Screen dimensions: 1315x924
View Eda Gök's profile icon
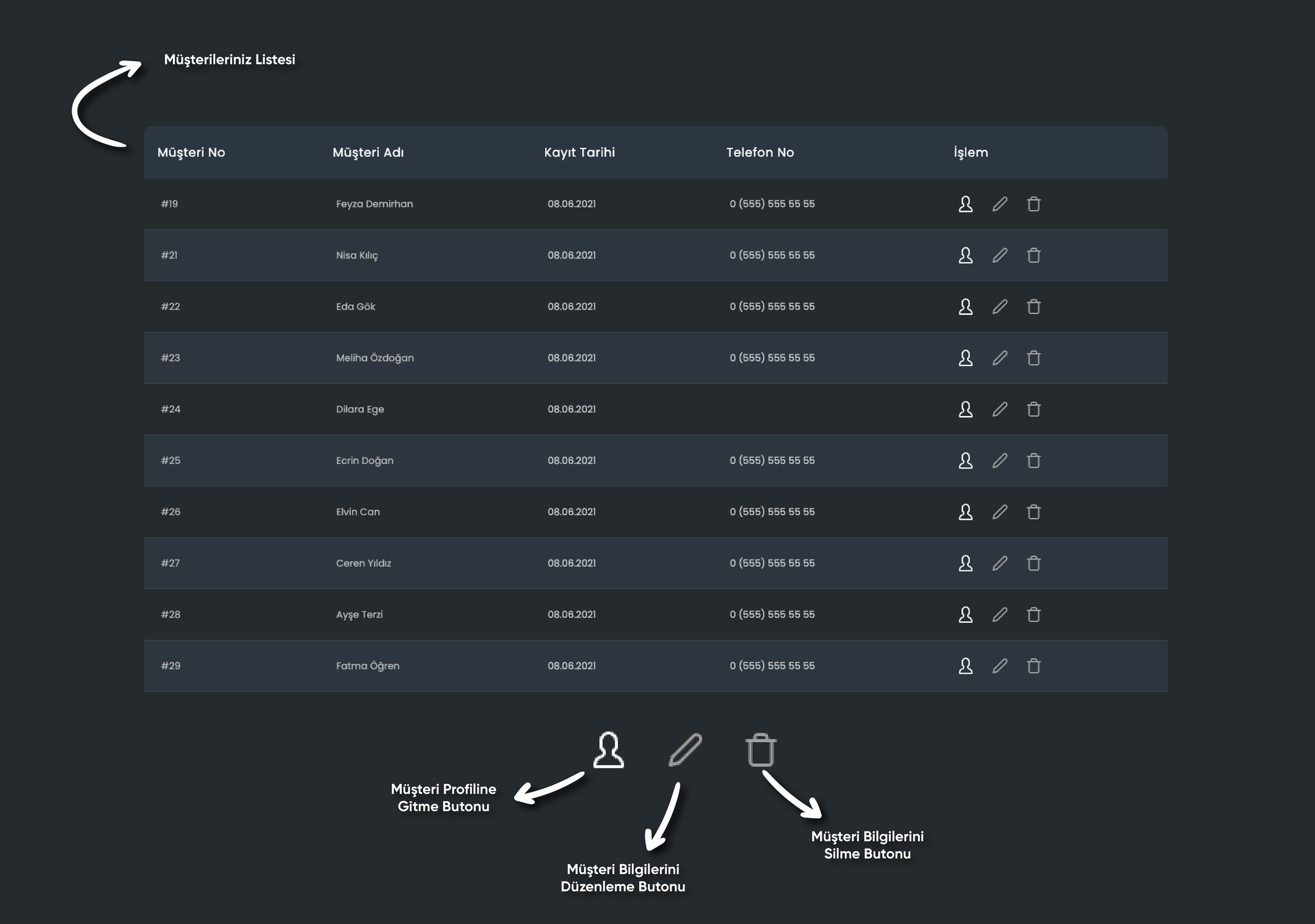pos(965,306)
